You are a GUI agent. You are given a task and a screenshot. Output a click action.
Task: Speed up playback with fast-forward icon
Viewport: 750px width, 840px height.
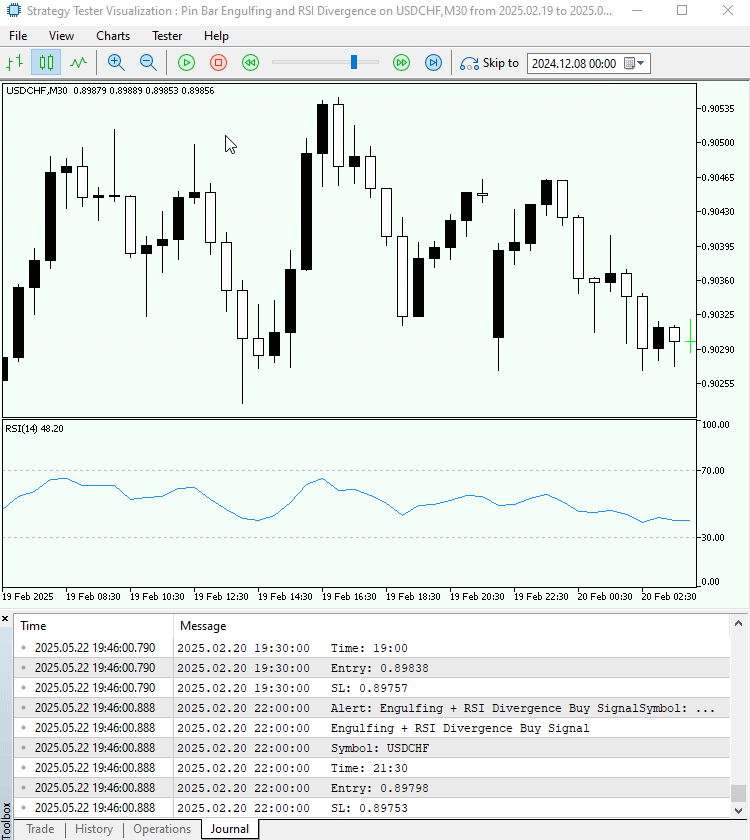[x=401, y=63]
